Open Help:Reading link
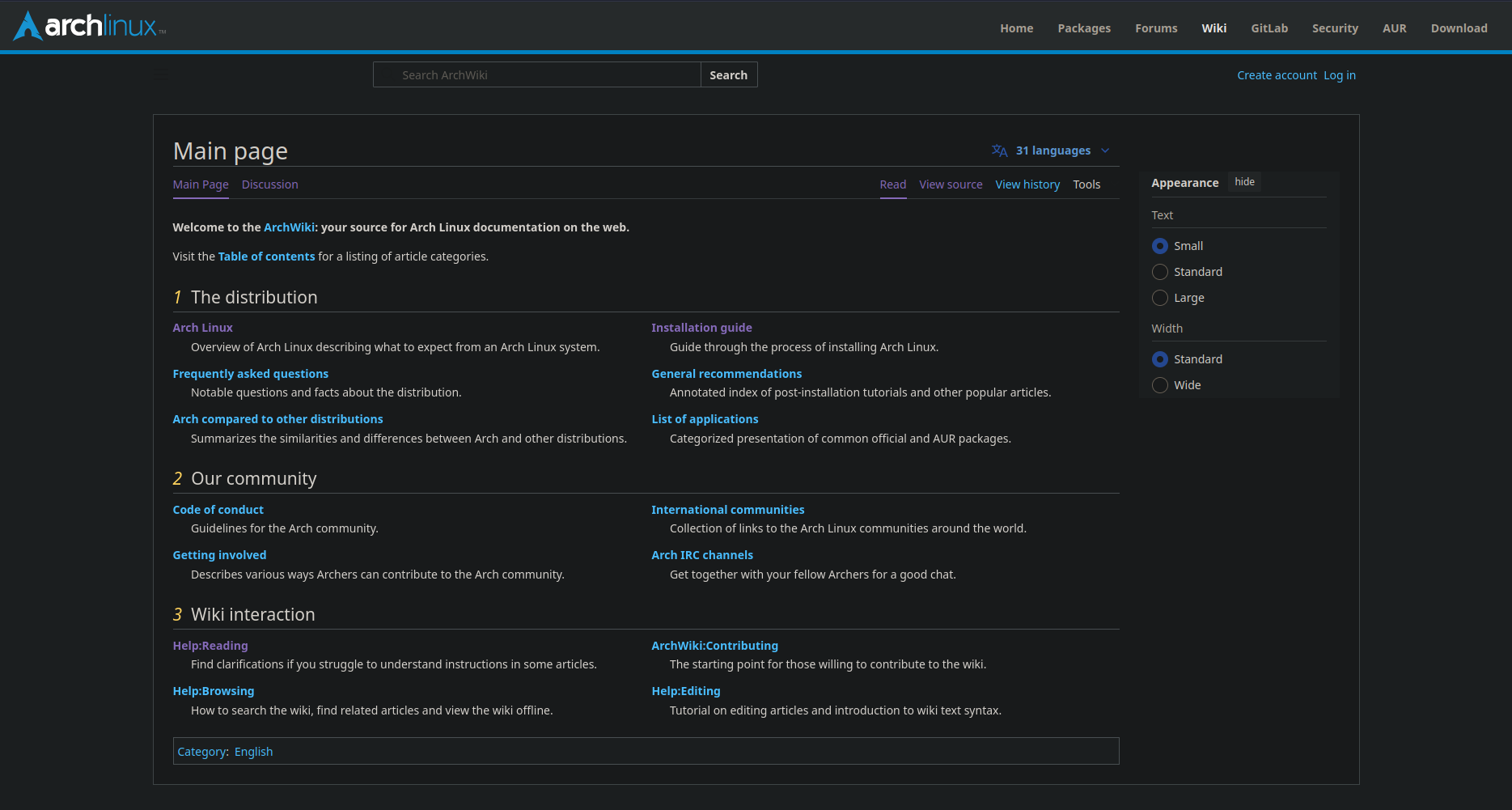1512x810 pixels. point(210,646)
